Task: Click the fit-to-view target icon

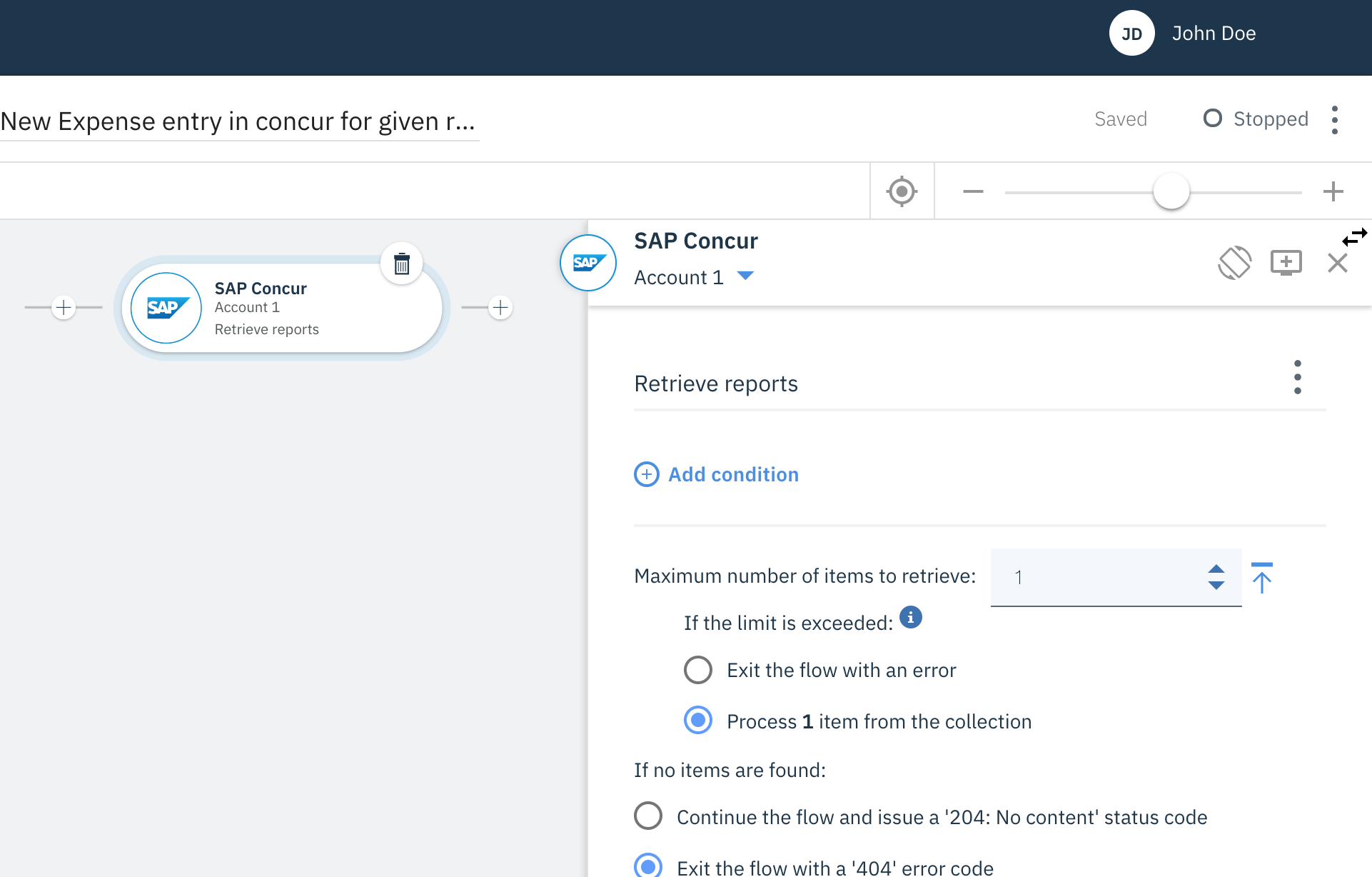Action: coord(902,191)
